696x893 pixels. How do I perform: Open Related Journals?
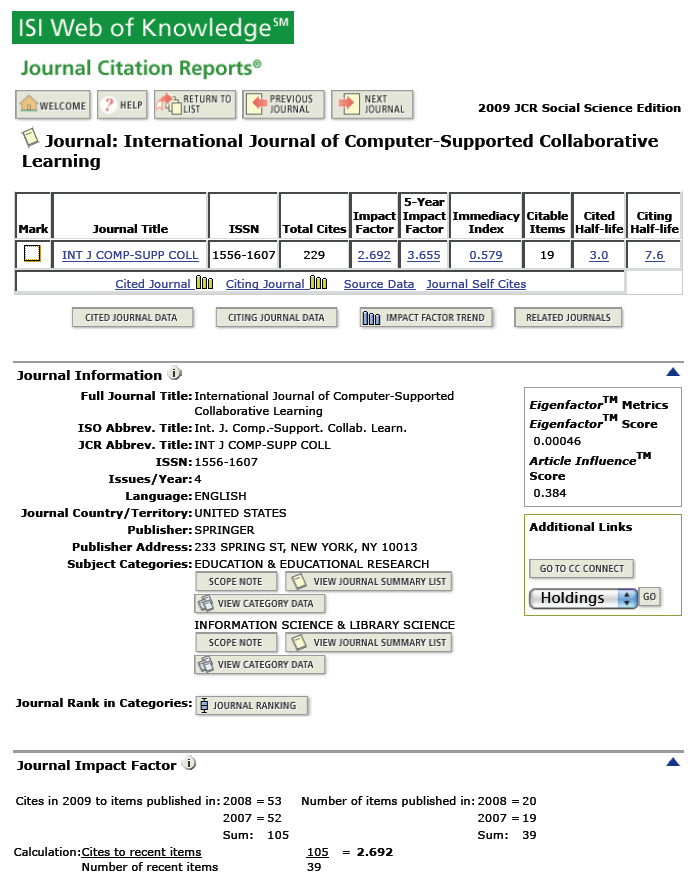pos(568,318)
